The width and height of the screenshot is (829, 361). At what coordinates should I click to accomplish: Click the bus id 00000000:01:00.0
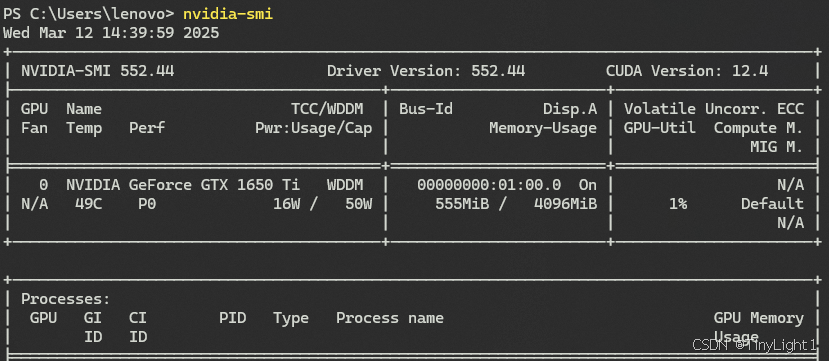click(x=489, y=185)
